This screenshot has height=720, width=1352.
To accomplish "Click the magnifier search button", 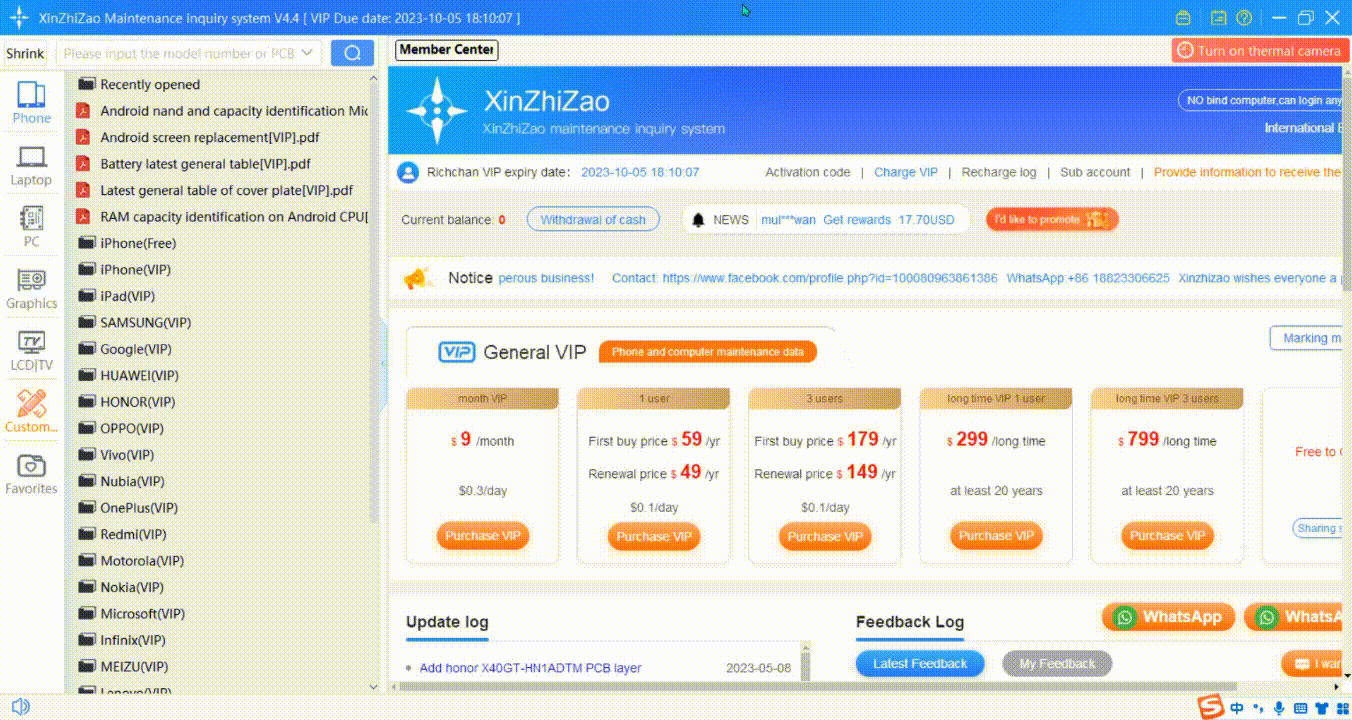I will click(x=352, y=53).
